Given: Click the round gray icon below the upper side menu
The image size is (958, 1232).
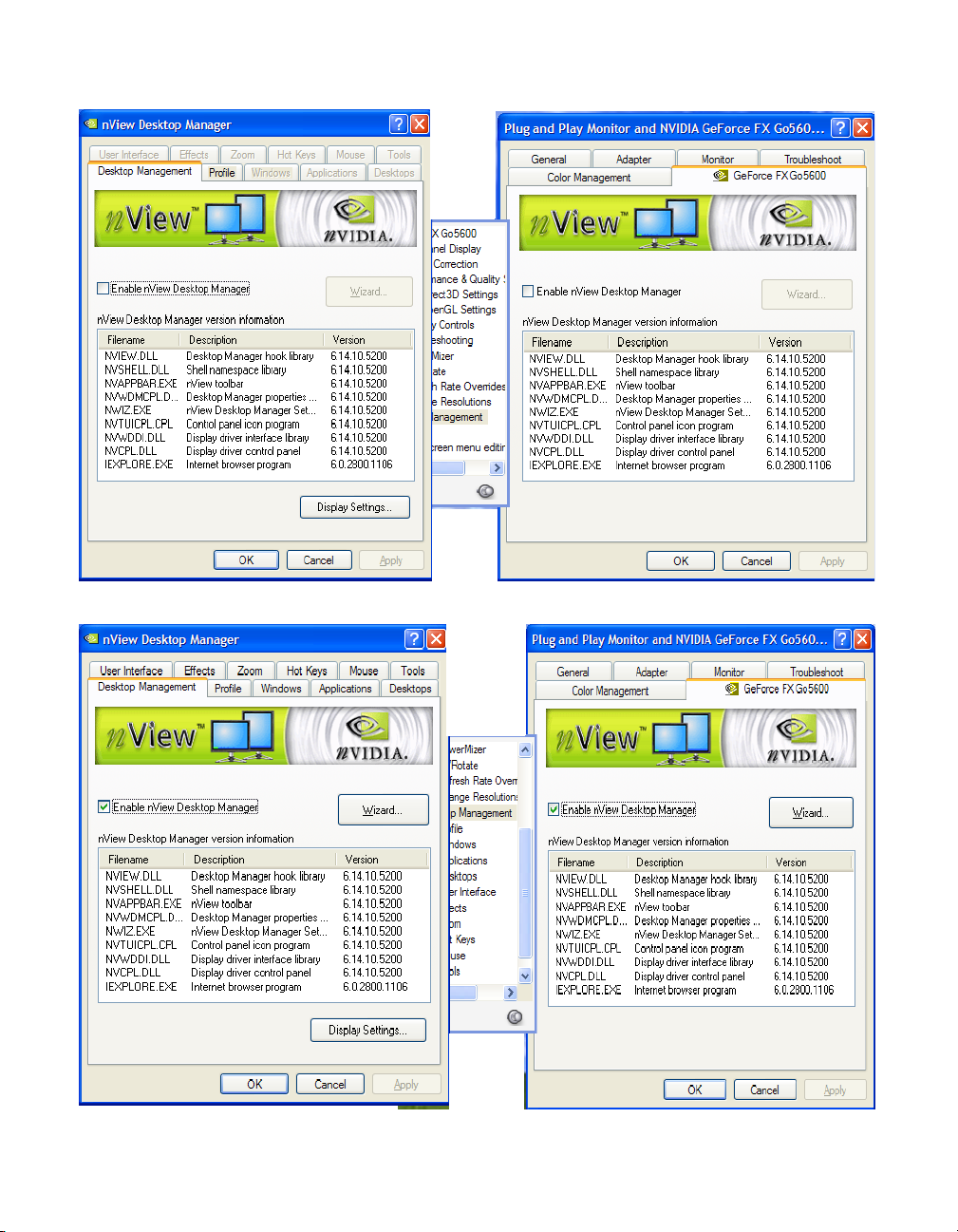Looking at the screenshot, I should [485, 491].
